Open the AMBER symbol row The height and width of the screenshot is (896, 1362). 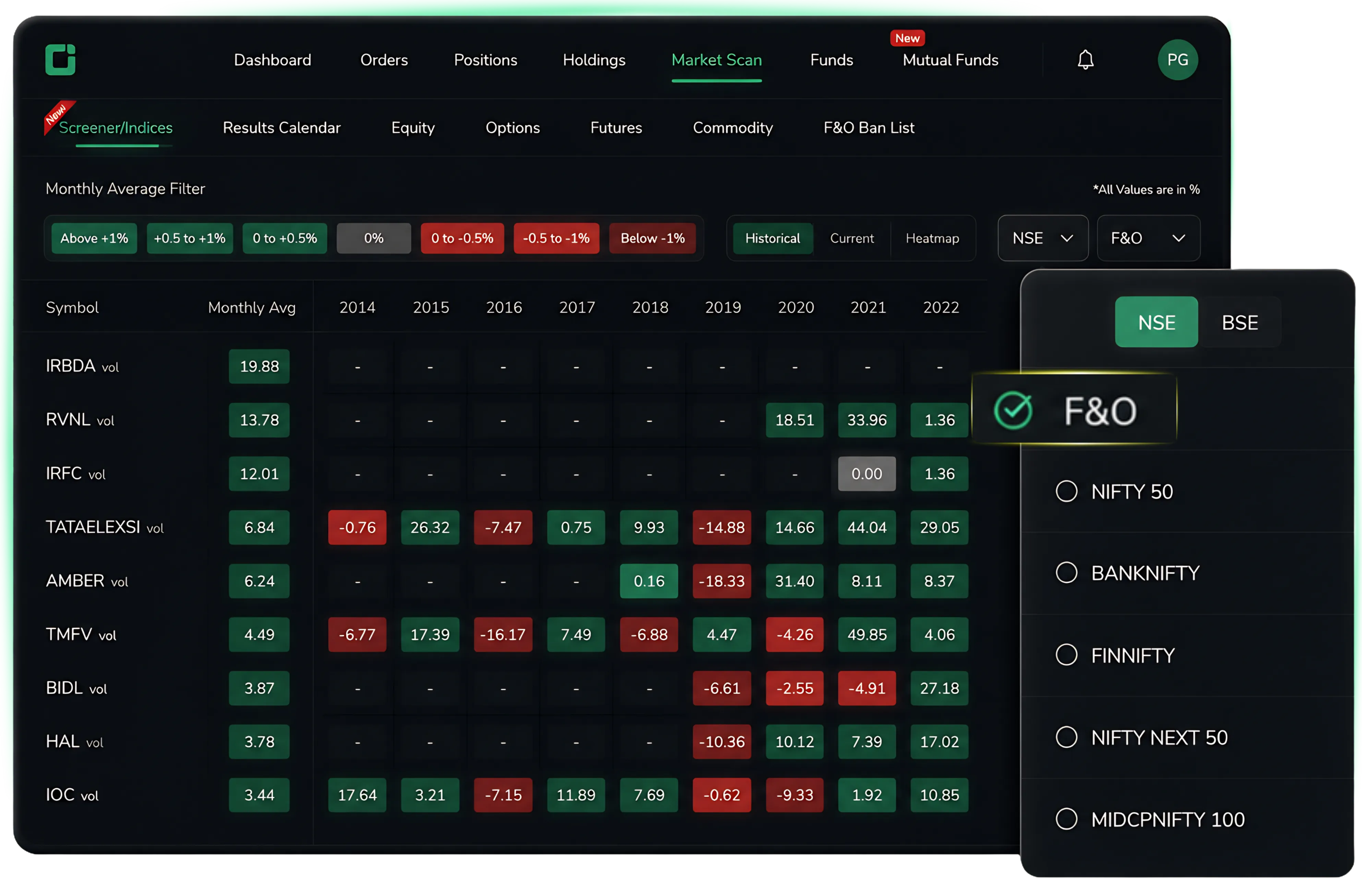[86, 581]
